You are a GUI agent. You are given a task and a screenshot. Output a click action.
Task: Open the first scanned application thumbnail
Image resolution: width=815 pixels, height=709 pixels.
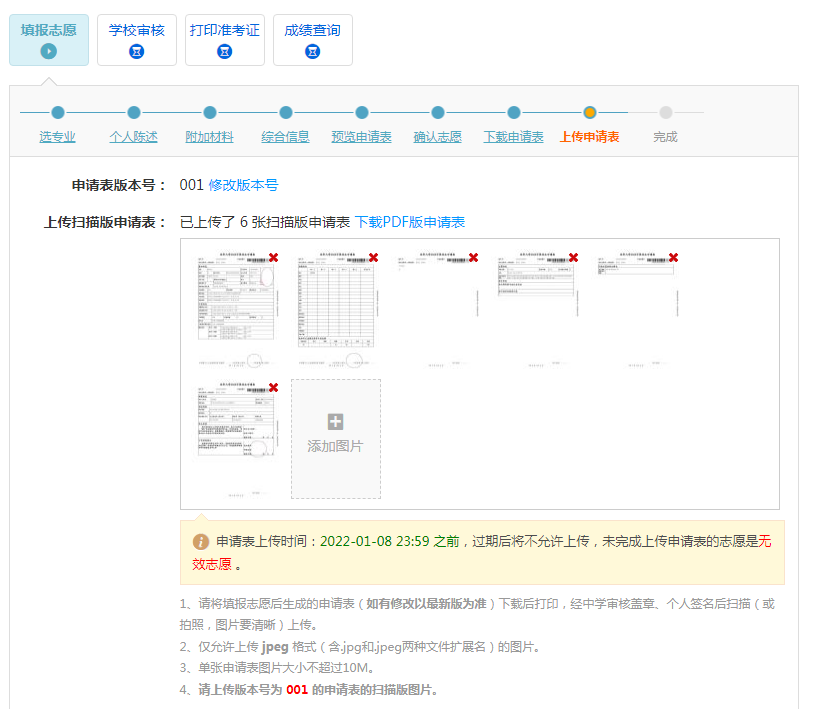click(235, 305)
